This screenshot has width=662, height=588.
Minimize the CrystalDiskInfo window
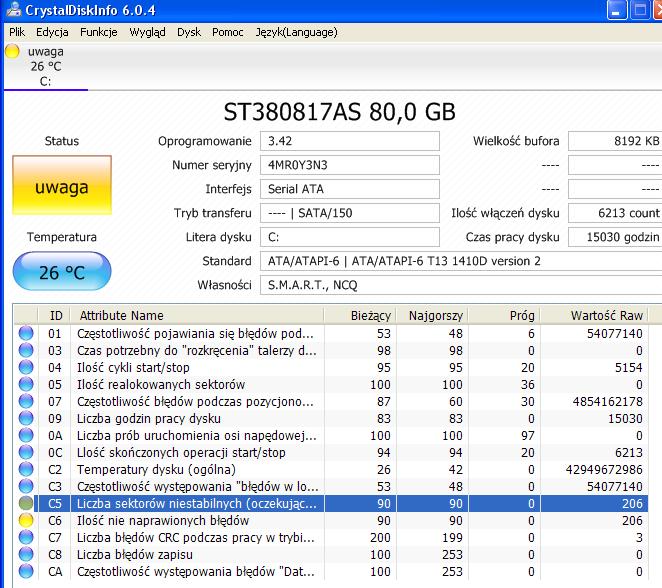point(616,10)
